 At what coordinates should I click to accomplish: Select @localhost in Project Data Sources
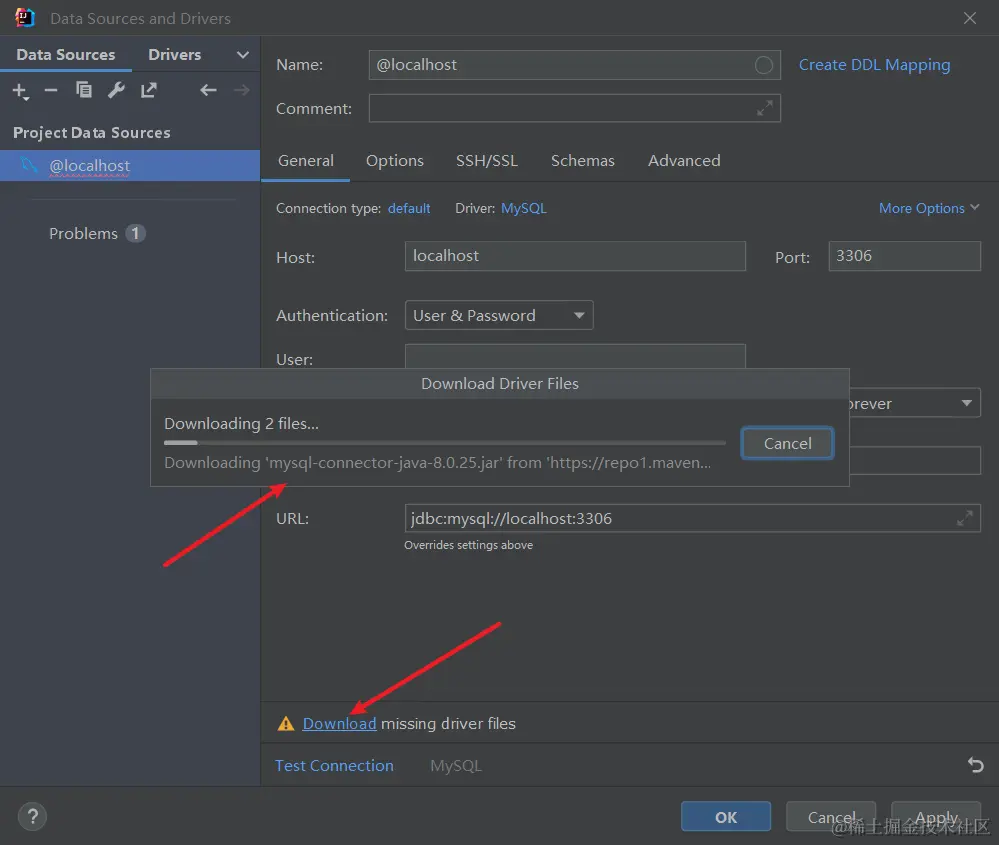pyautogui.click(x=130, y=166)
